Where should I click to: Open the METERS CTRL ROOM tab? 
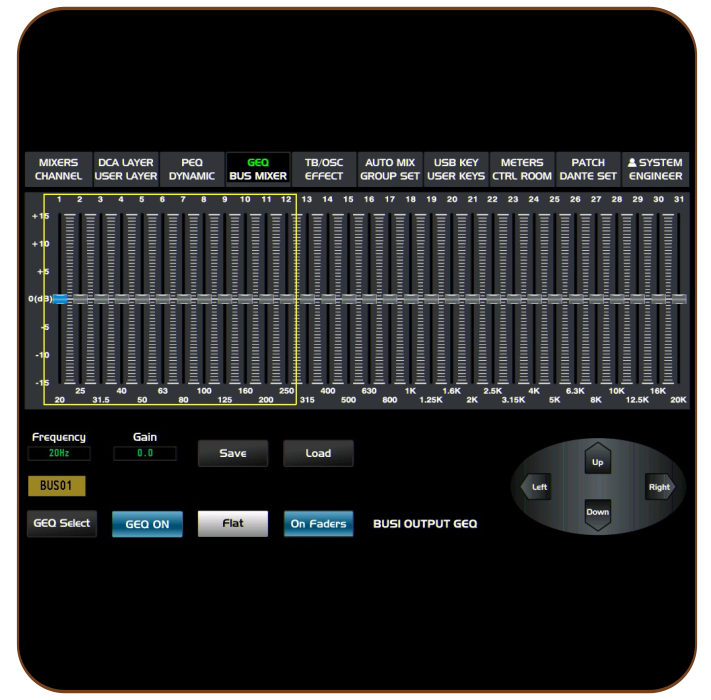(x=522, y=170)
